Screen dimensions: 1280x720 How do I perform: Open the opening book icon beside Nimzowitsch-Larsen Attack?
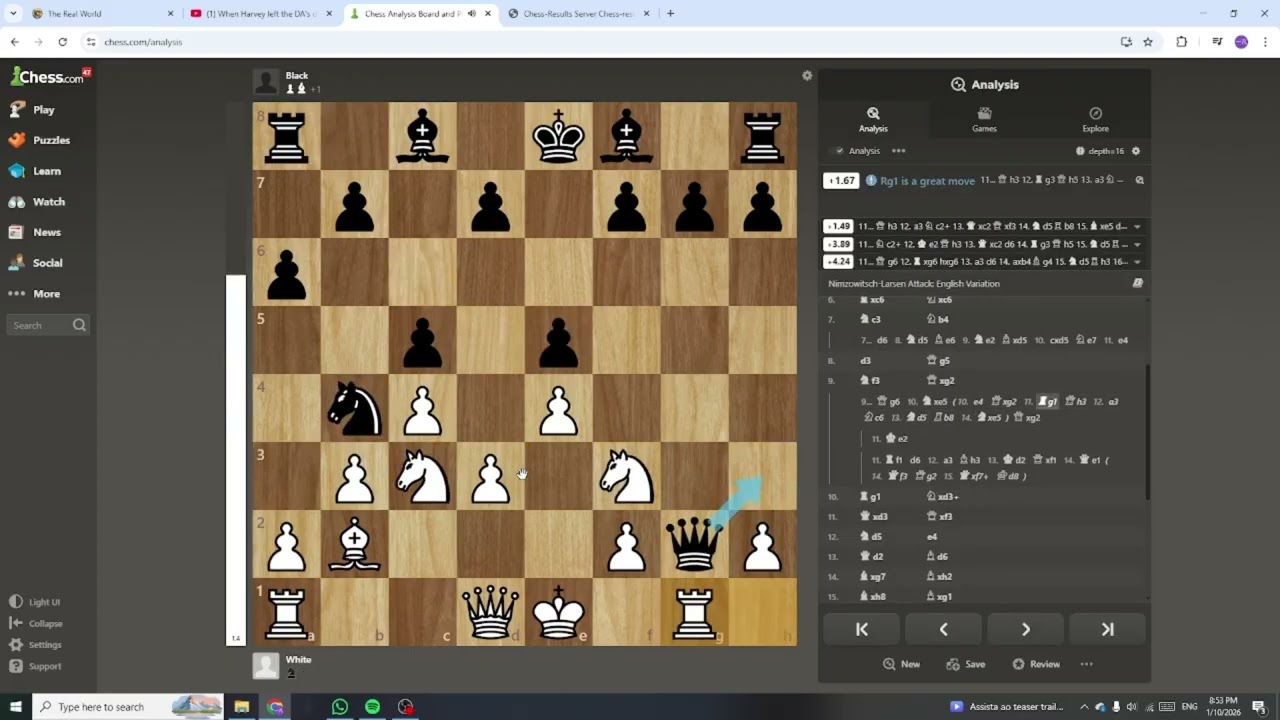[x=1137, y=284]
